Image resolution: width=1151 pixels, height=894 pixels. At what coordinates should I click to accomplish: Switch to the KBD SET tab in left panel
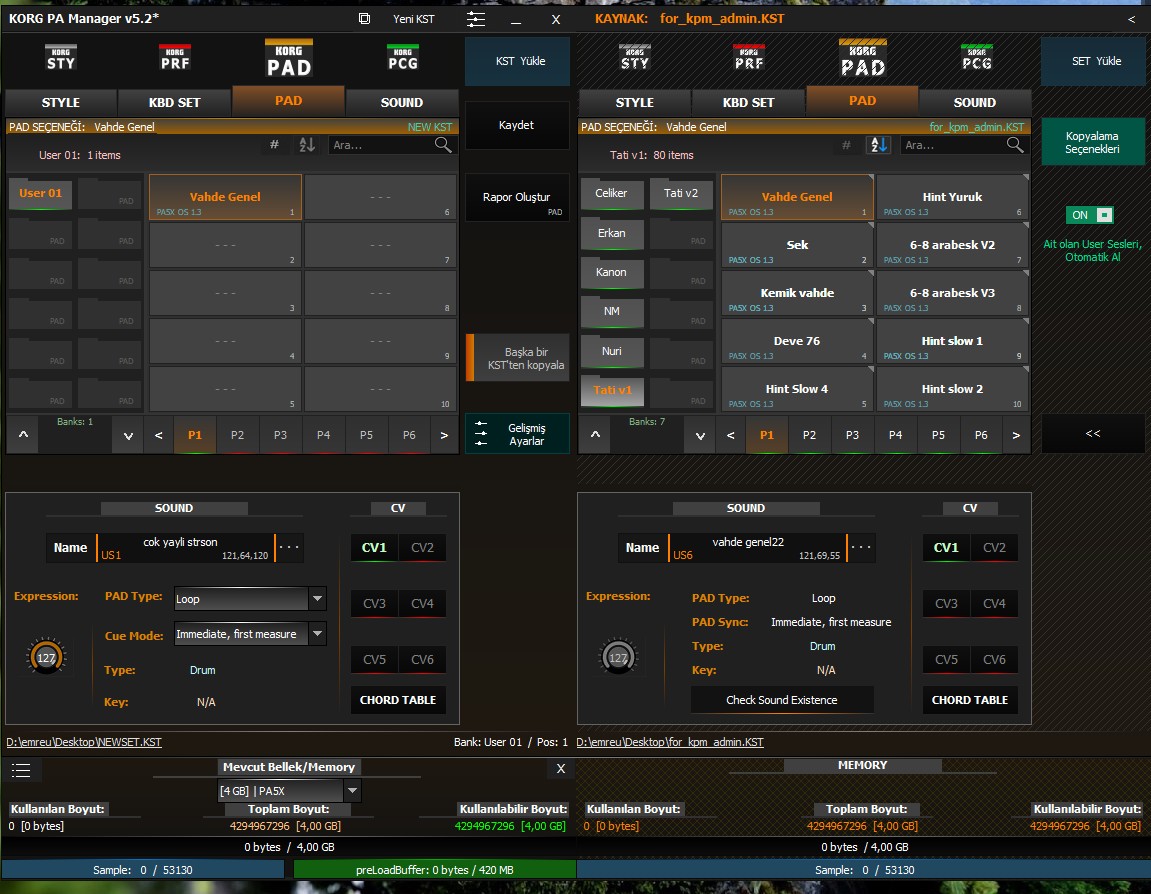click(x=175, y=102)
